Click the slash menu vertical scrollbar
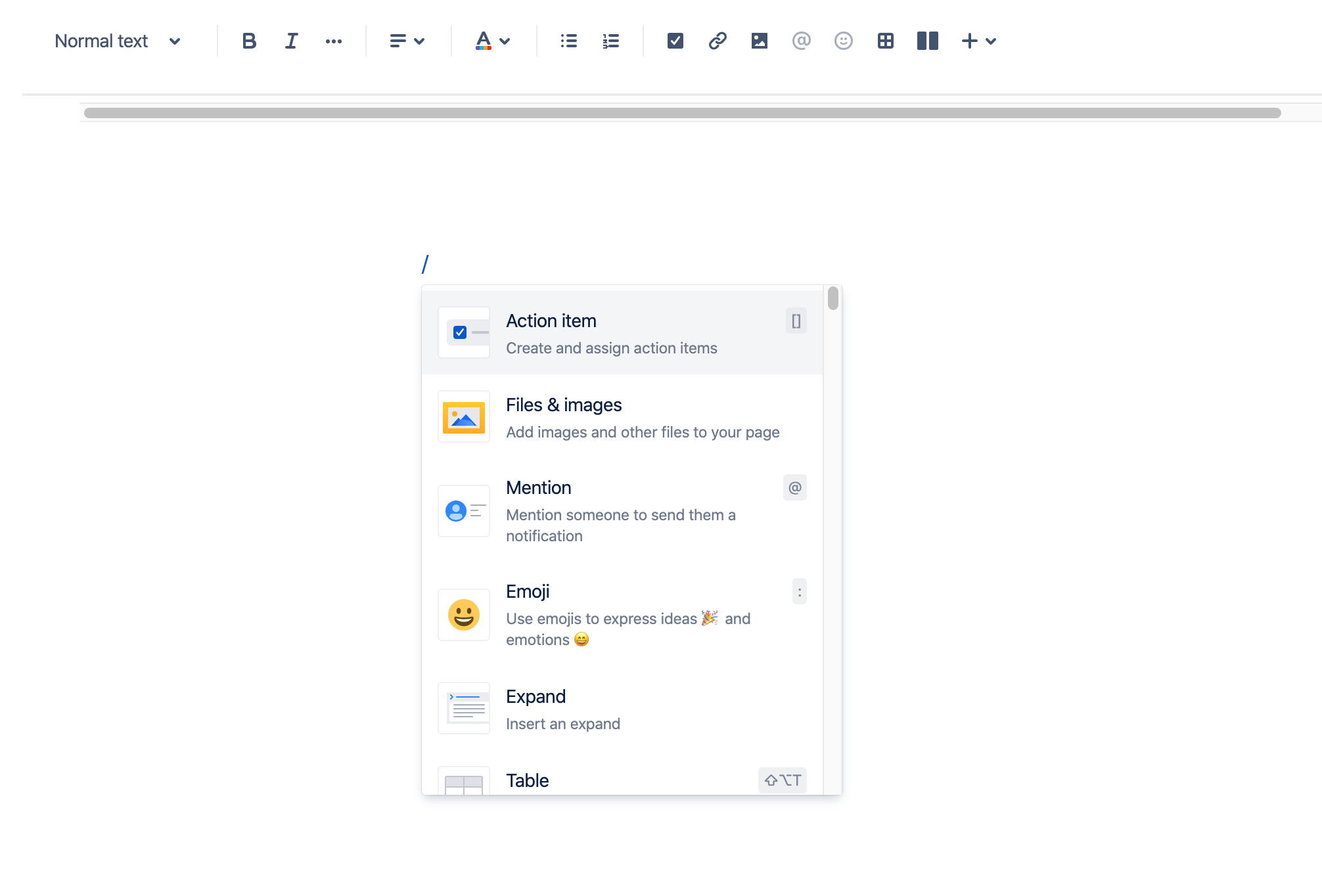Viewport: 1322px width, 896px height. [832, 298]
